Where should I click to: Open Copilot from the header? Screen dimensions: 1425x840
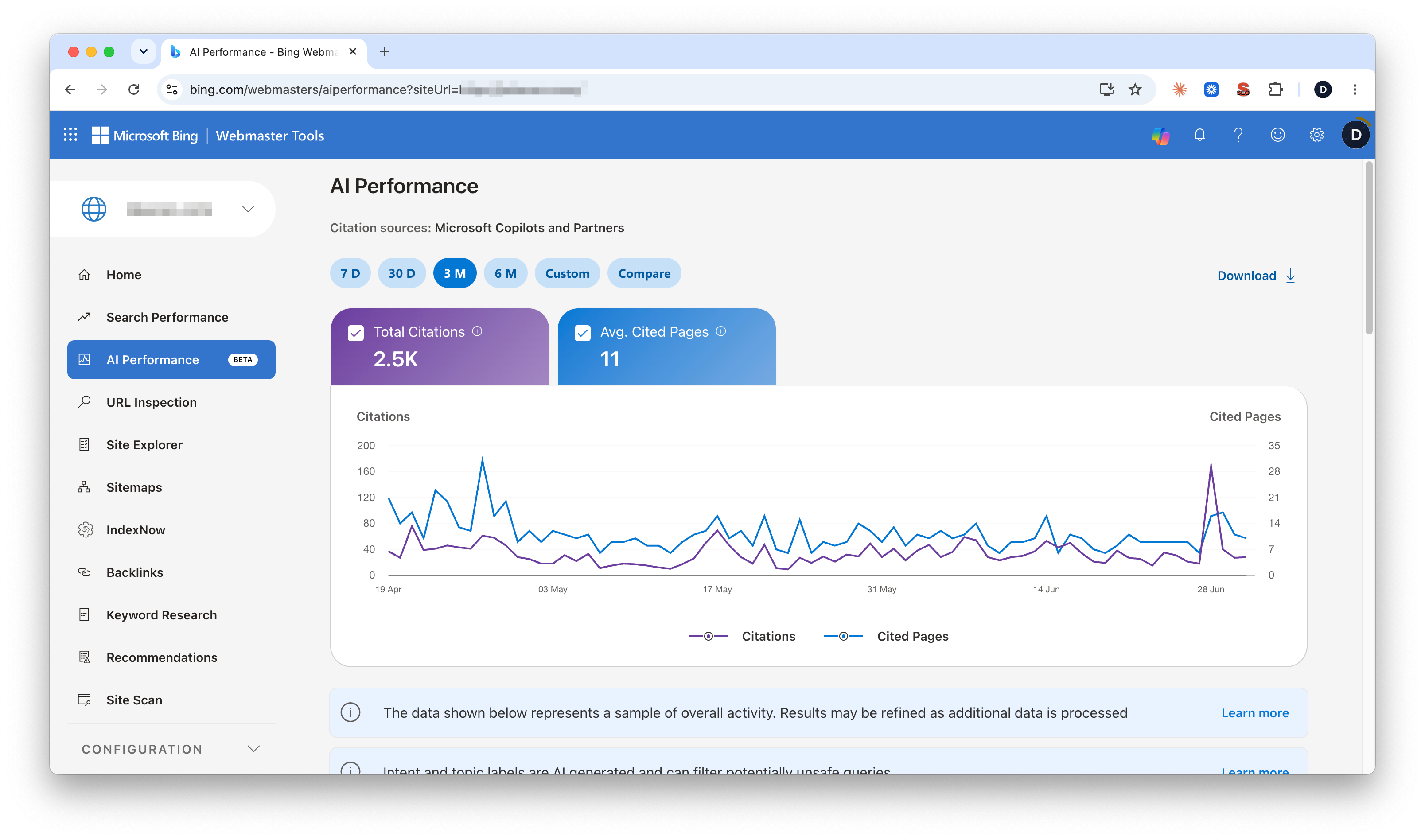(1160, 135)
